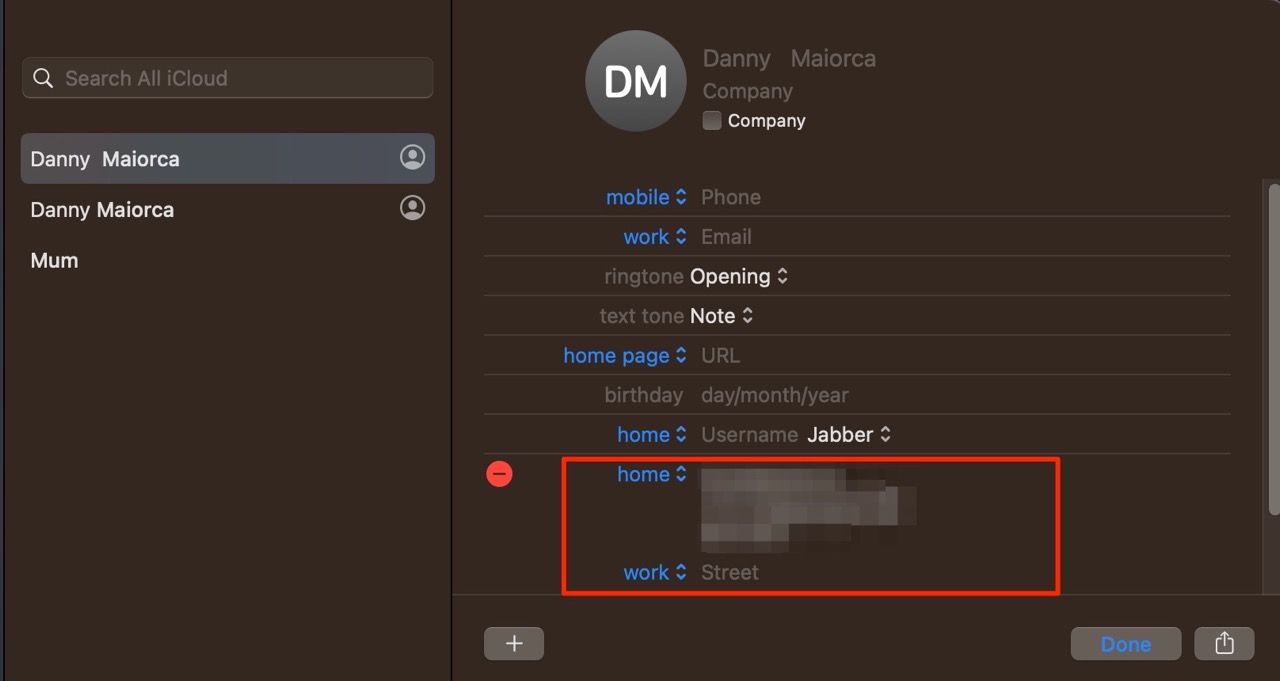The height and width of the screenshot is (681, 1280).
Task: Open the home address label dropdown
Action: (652, 474)
